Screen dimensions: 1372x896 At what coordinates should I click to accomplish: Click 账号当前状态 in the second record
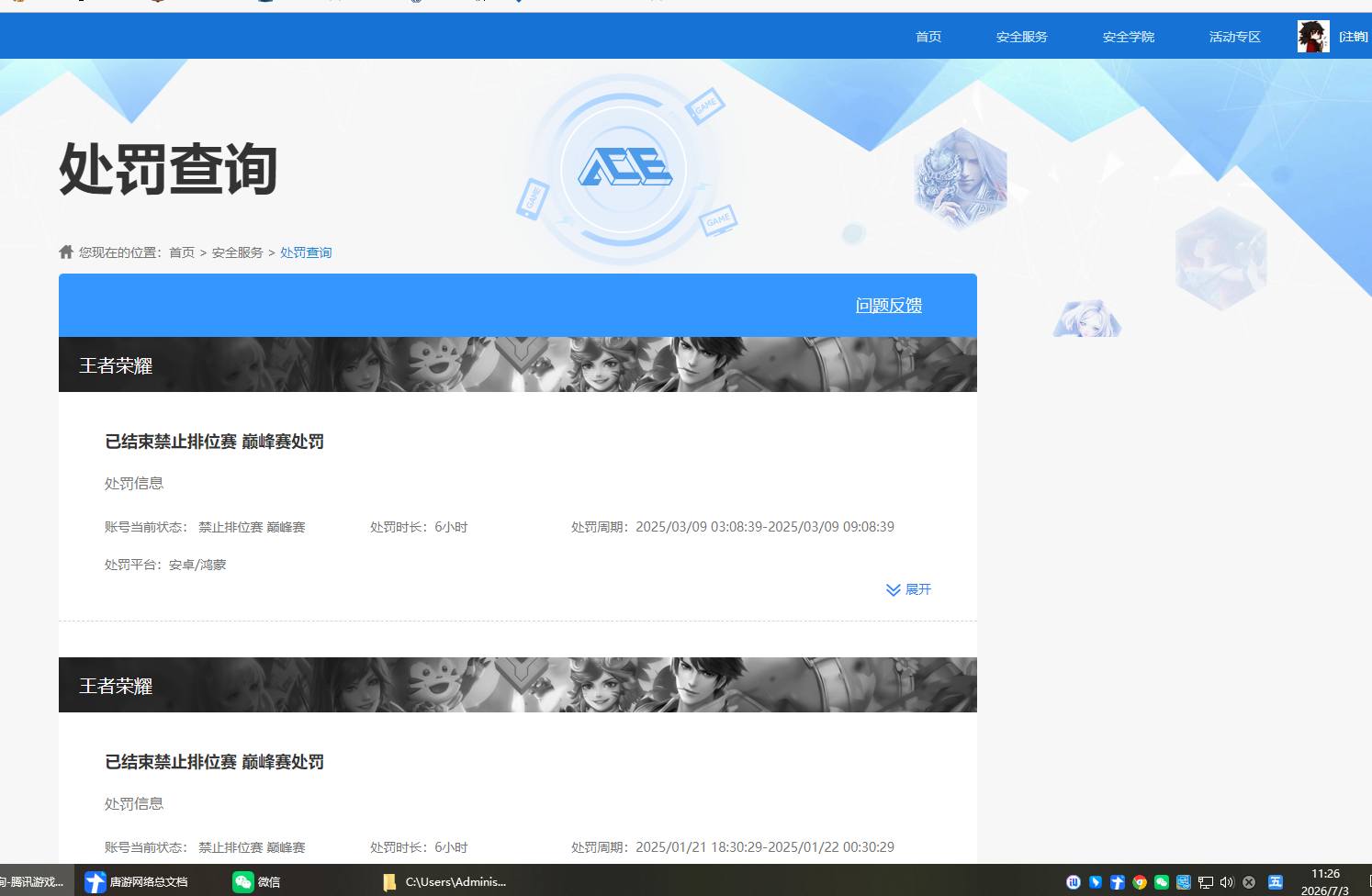point(205,847)
